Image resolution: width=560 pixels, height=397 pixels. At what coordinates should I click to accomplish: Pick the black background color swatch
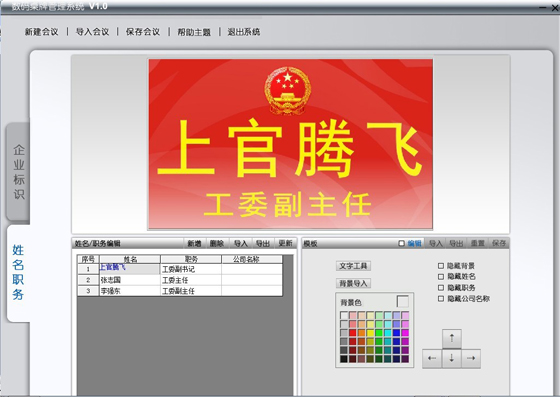(x=344, y=359)
